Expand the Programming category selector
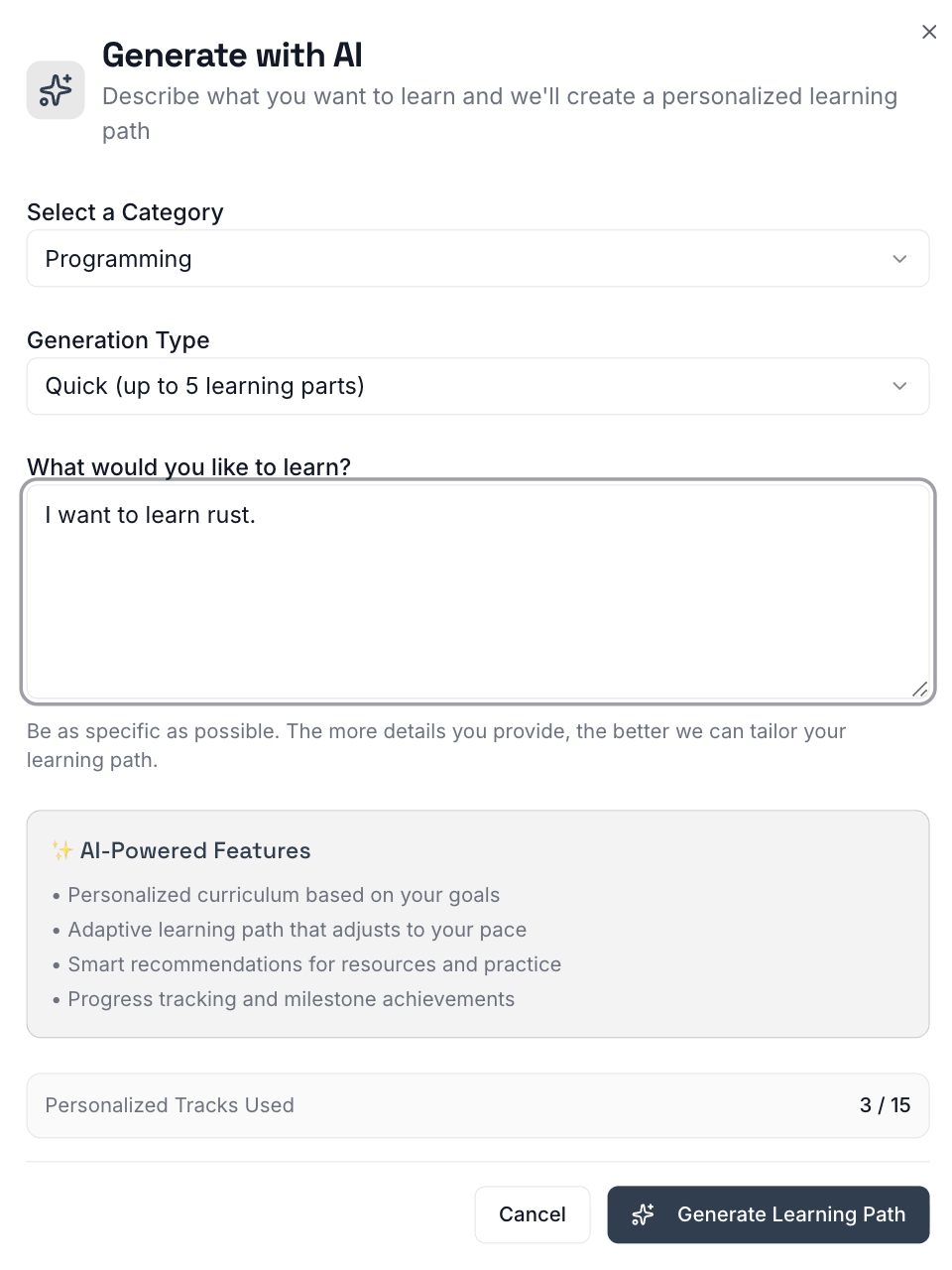This screenshot has width=952, height=1270. (x=478, y=258)
